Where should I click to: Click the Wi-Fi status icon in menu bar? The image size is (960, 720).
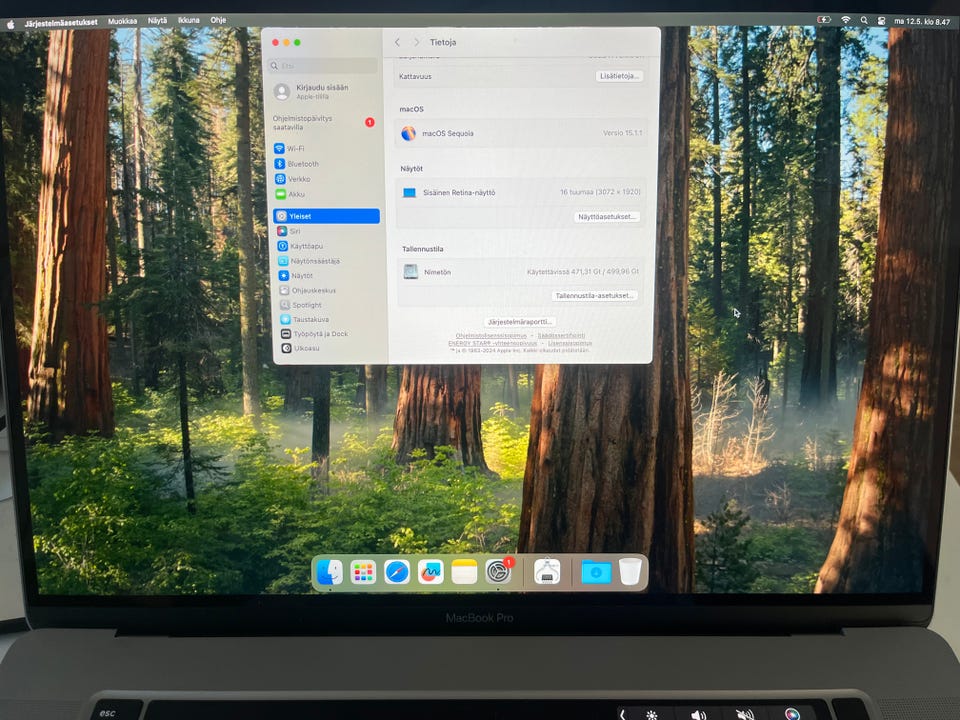(846, 20)
